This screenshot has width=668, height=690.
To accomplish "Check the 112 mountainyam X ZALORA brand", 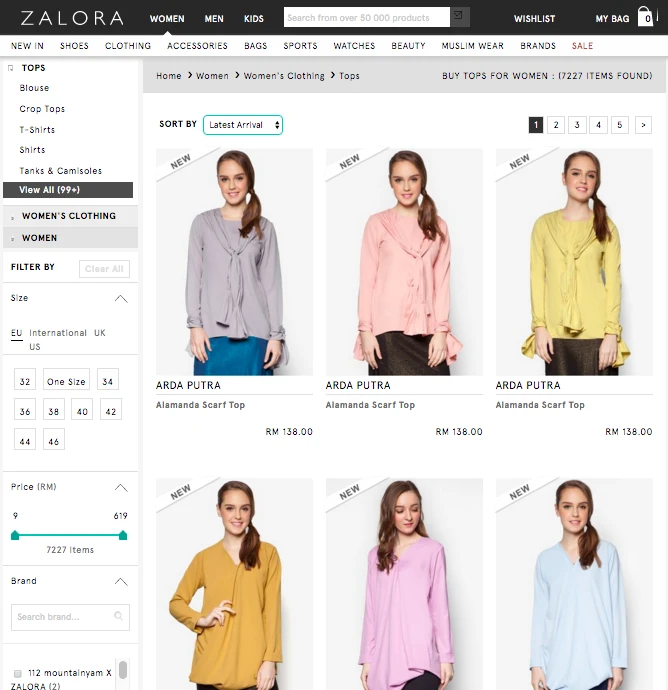I will pos(18,673).
